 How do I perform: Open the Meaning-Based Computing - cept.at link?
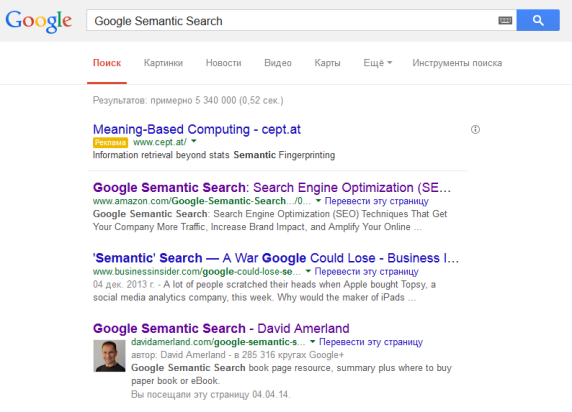[x=197, y=129]
